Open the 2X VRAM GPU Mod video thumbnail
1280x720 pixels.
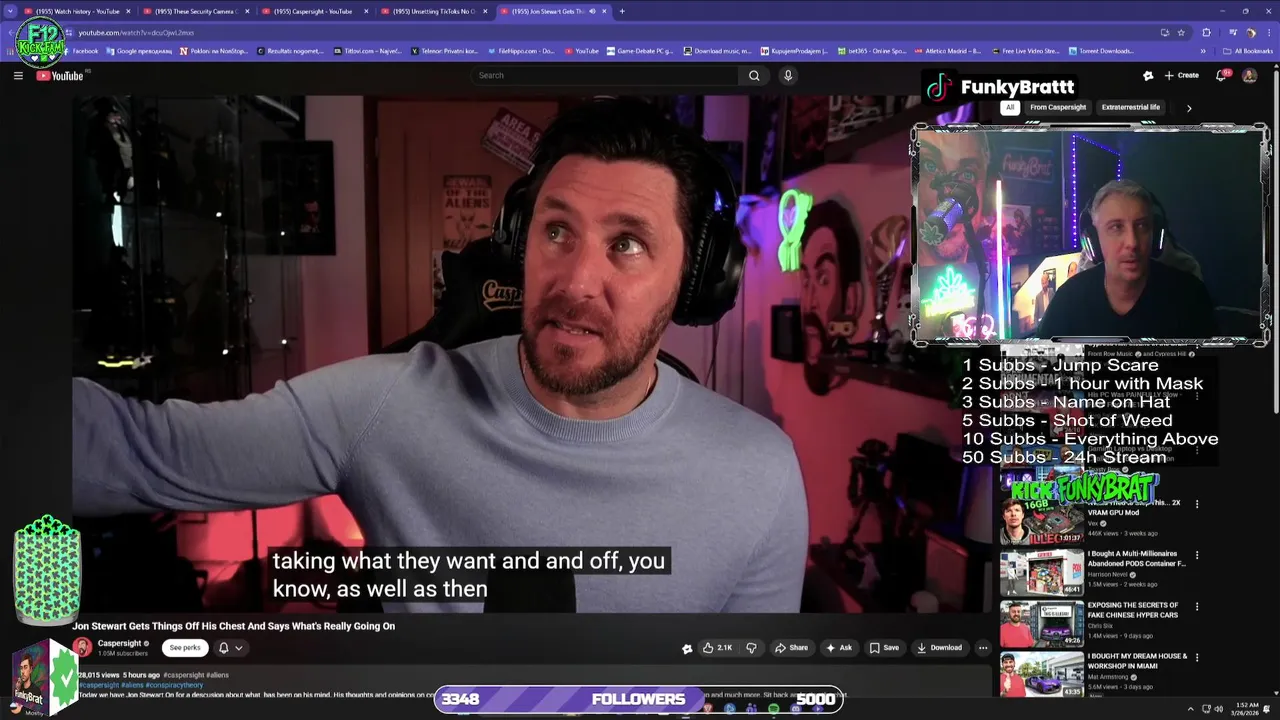click(1042, 521)
